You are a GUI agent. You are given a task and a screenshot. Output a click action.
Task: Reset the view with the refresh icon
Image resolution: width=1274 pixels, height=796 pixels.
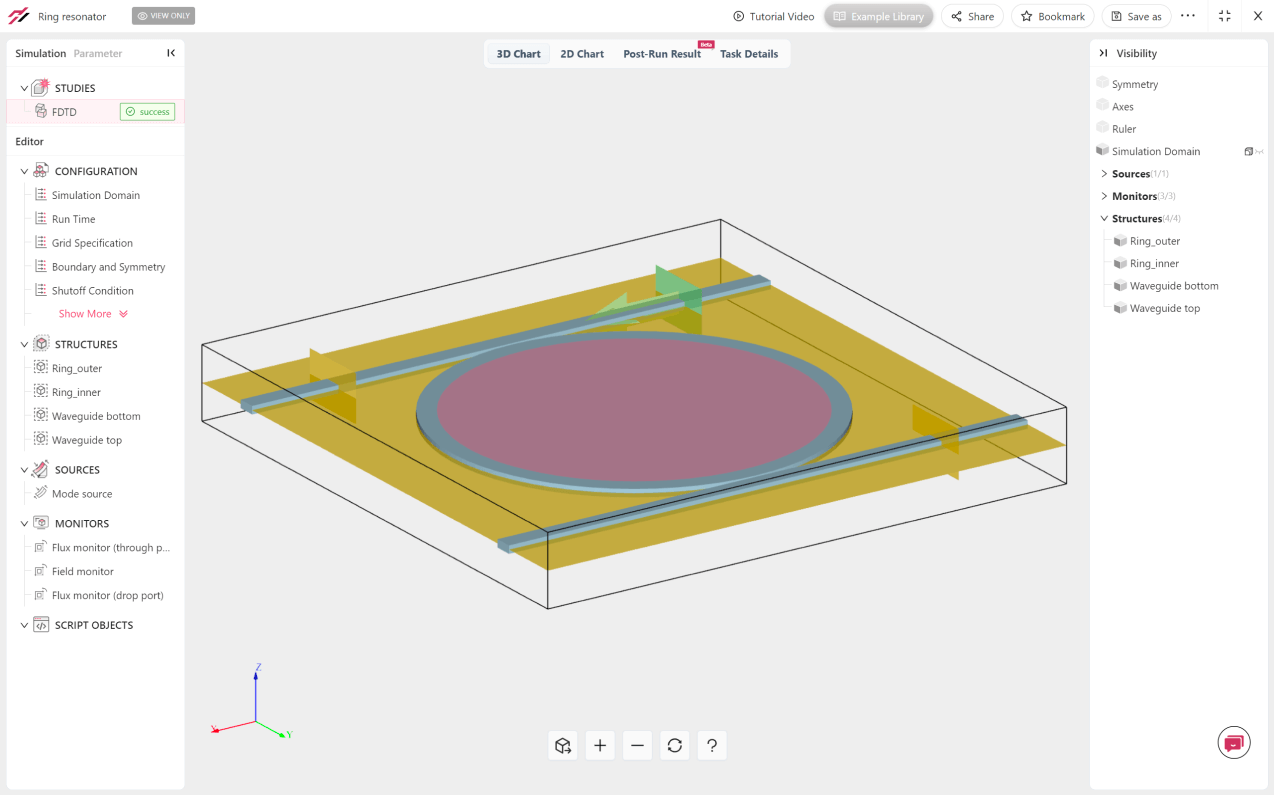pyautogui.click(x=675, y=745)
